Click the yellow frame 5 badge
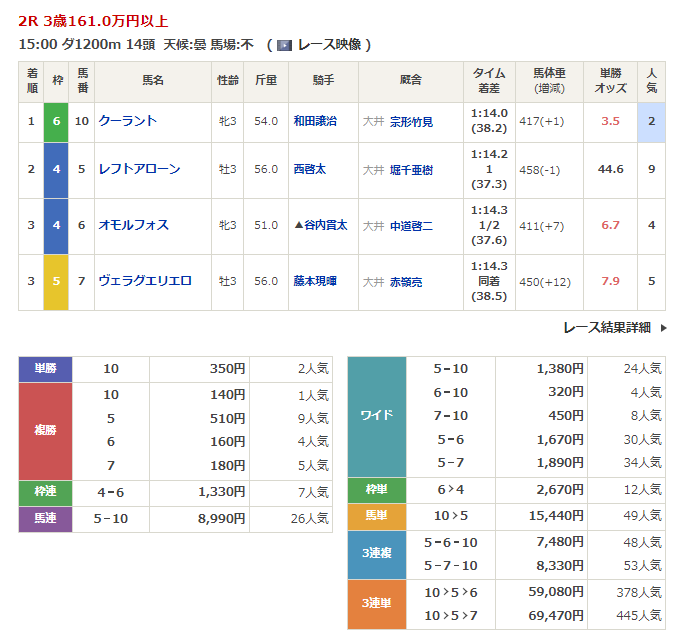682x639 pixels. pos(56,281)
